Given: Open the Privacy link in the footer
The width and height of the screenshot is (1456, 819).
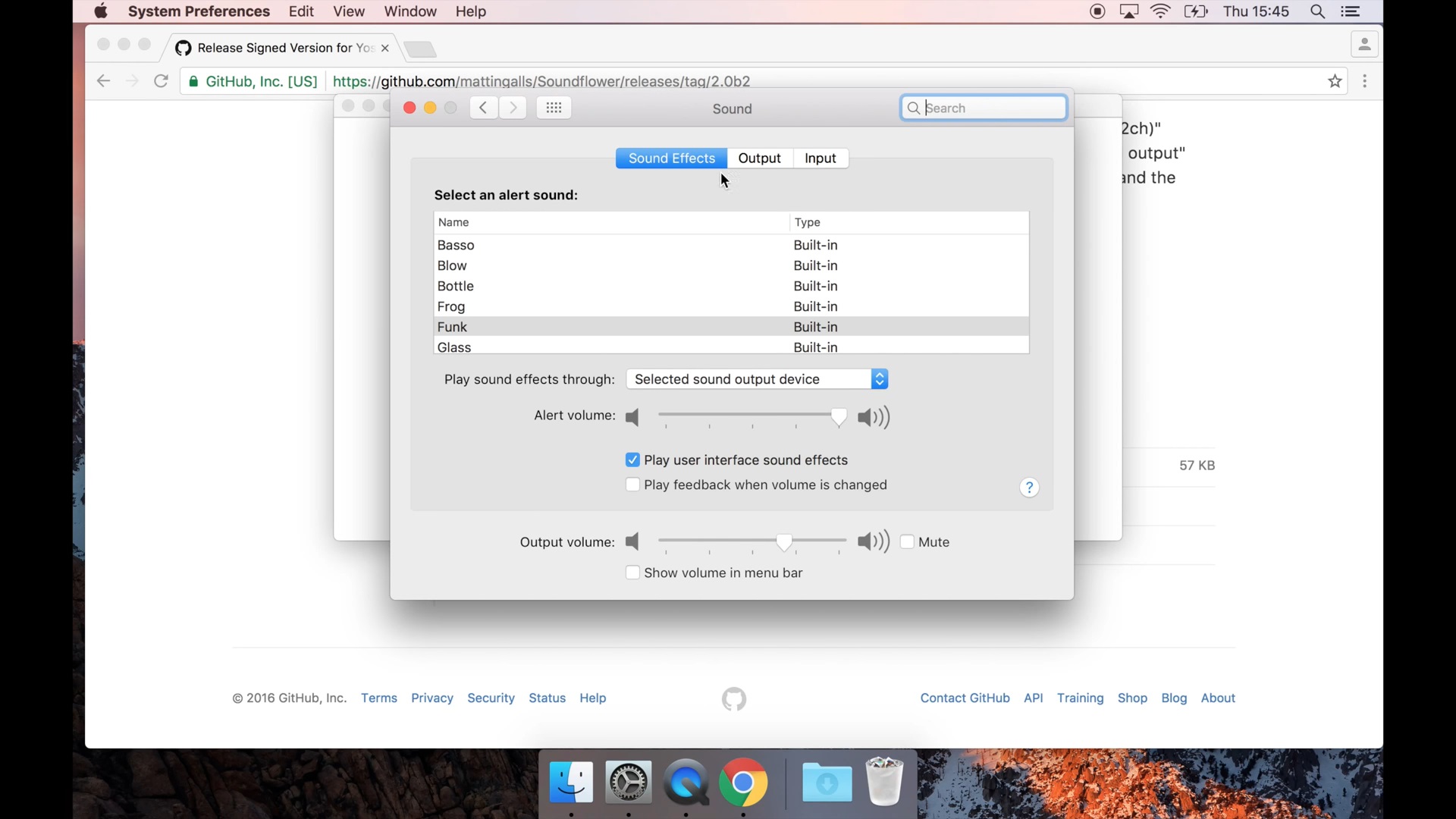Looking at the screenshot, I should (x=432, y=698).
